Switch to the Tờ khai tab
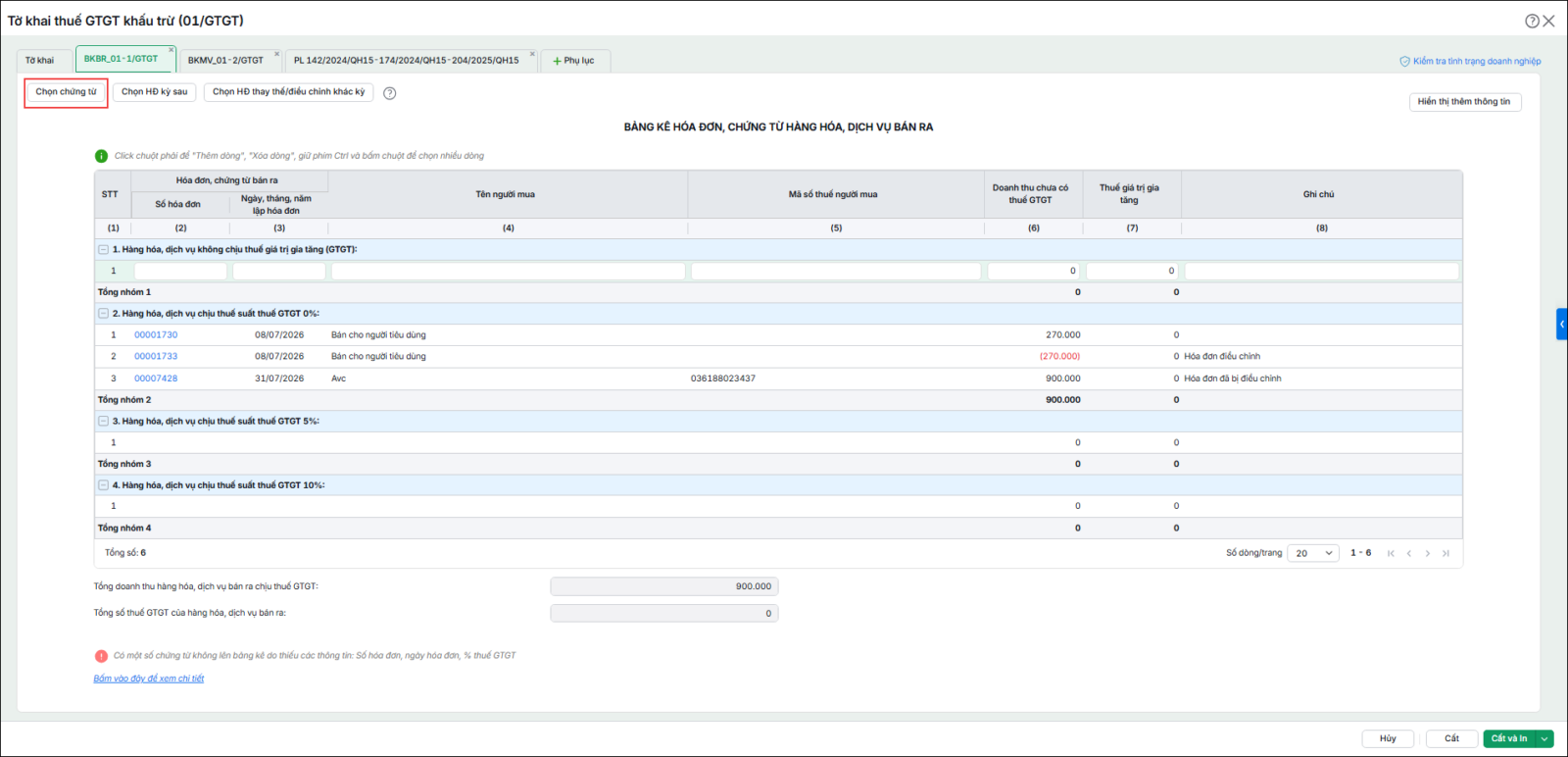 pyautogui.click(x=40, y=61)
